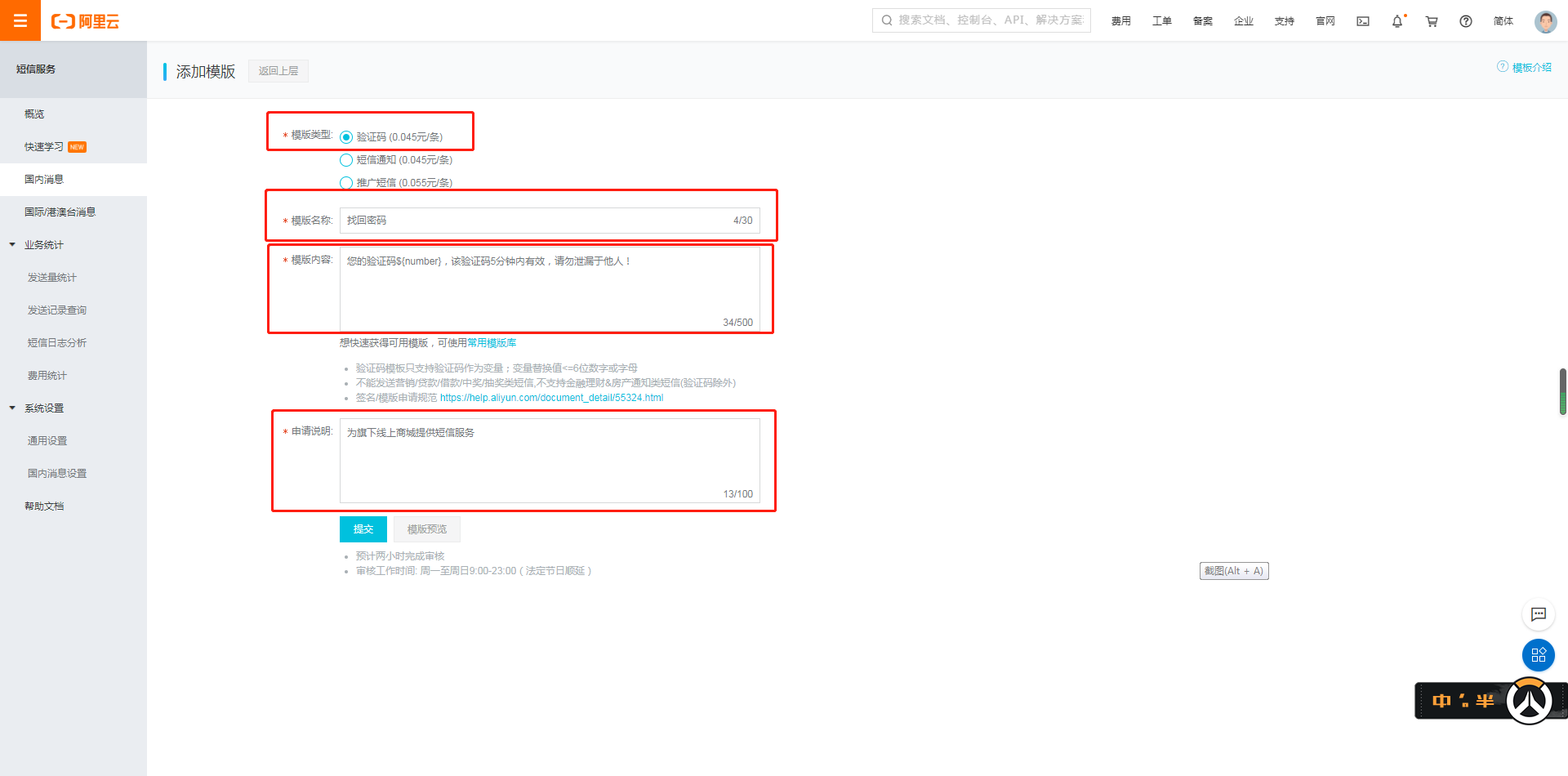Select 国内消息 in the sidebar

tap(73, 180)
